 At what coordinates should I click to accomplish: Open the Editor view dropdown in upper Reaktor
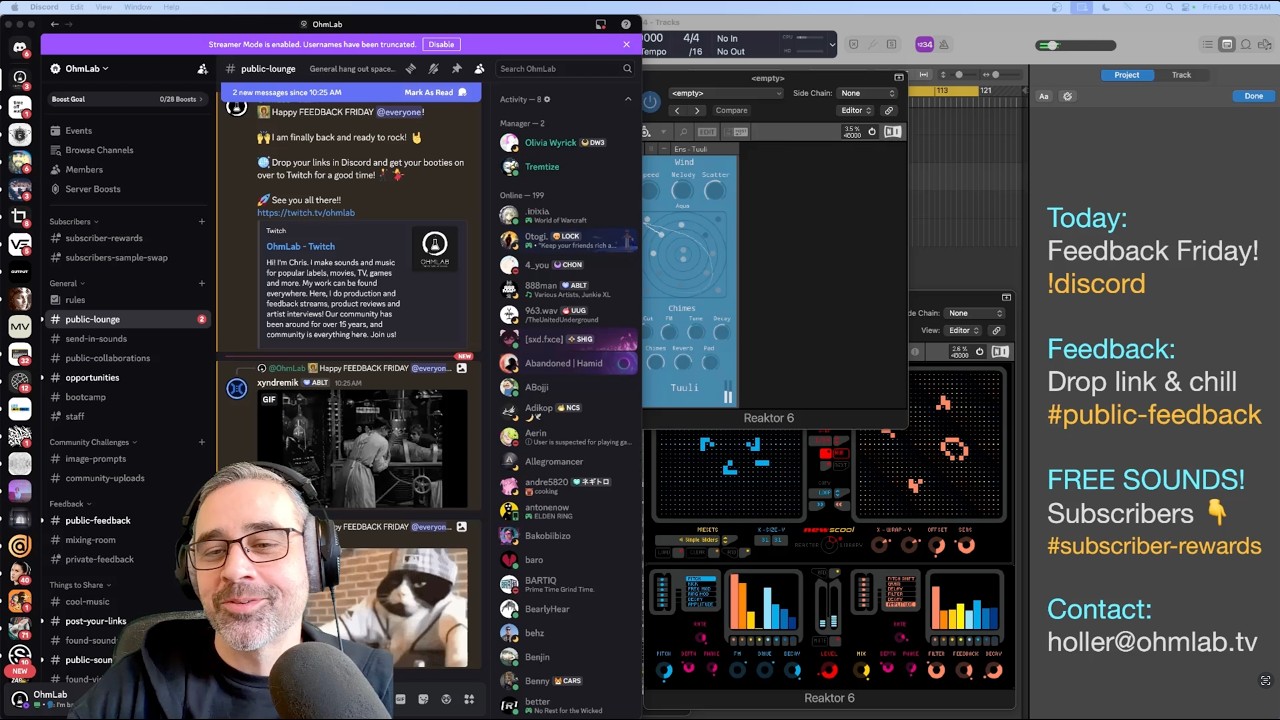[x=856, y=110]
